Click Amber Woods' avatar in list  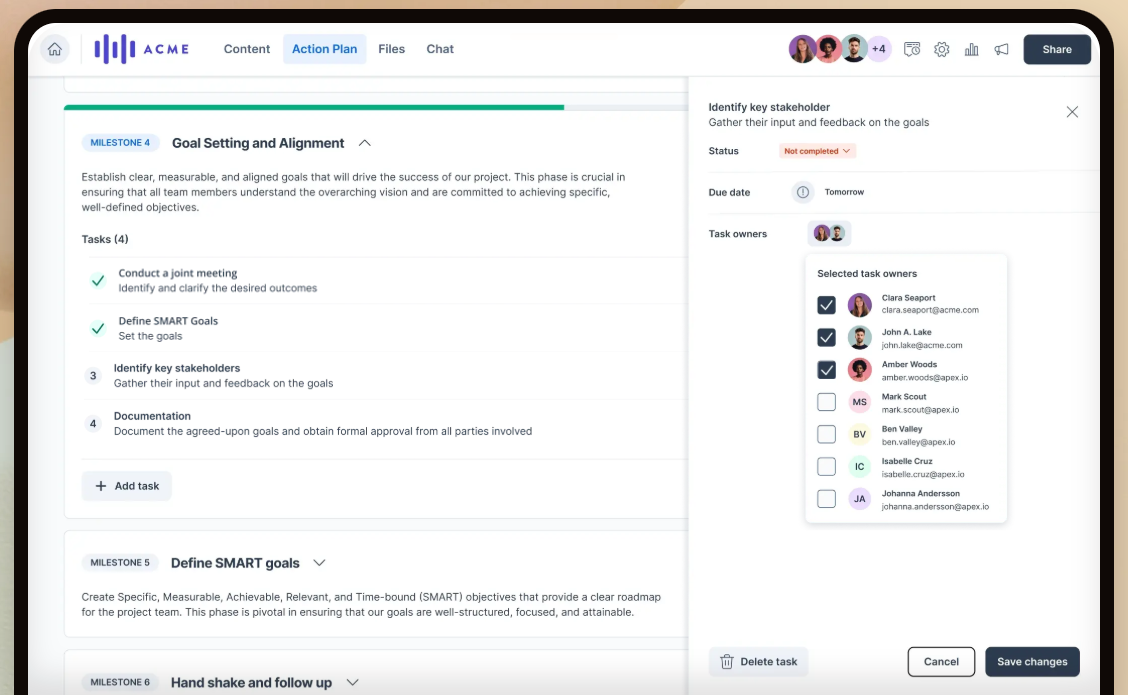pyautogui.click(x=859, y=370)
